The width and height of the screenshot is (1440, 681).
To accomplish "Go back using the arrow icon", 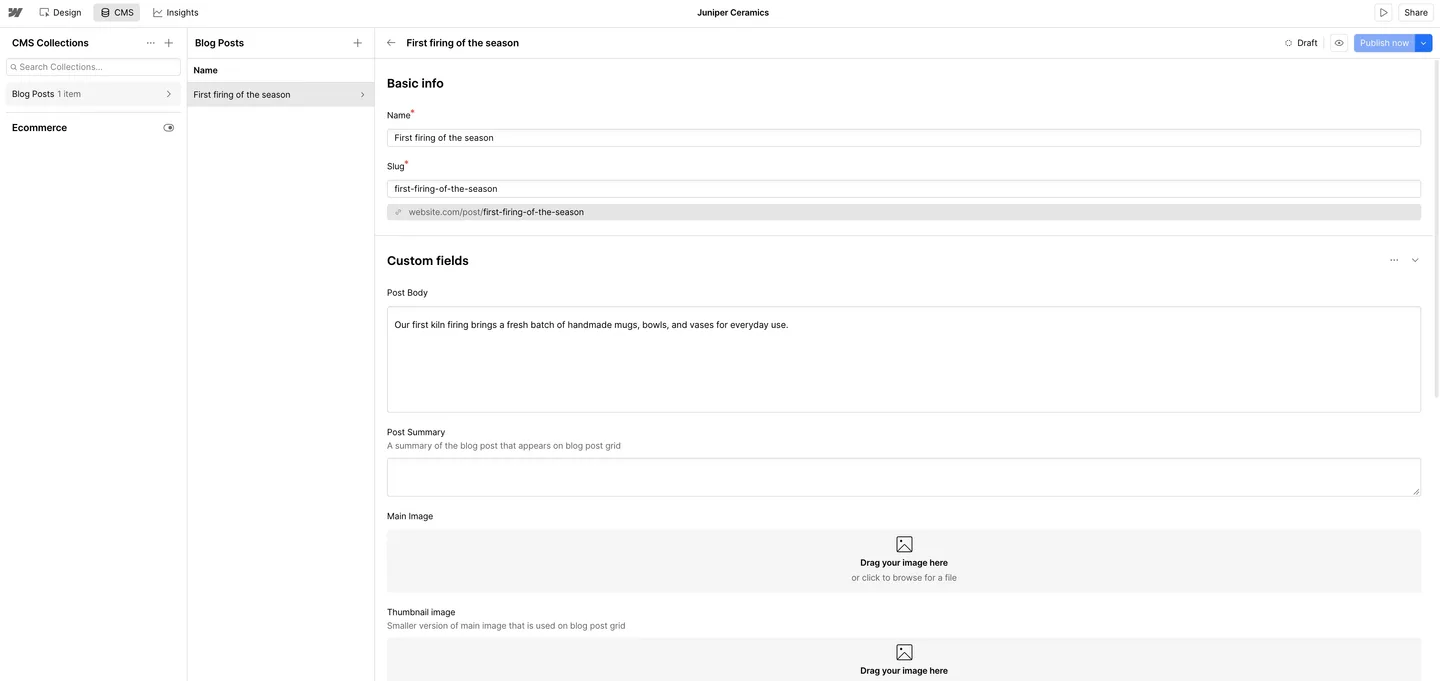I will click(391, 43).
